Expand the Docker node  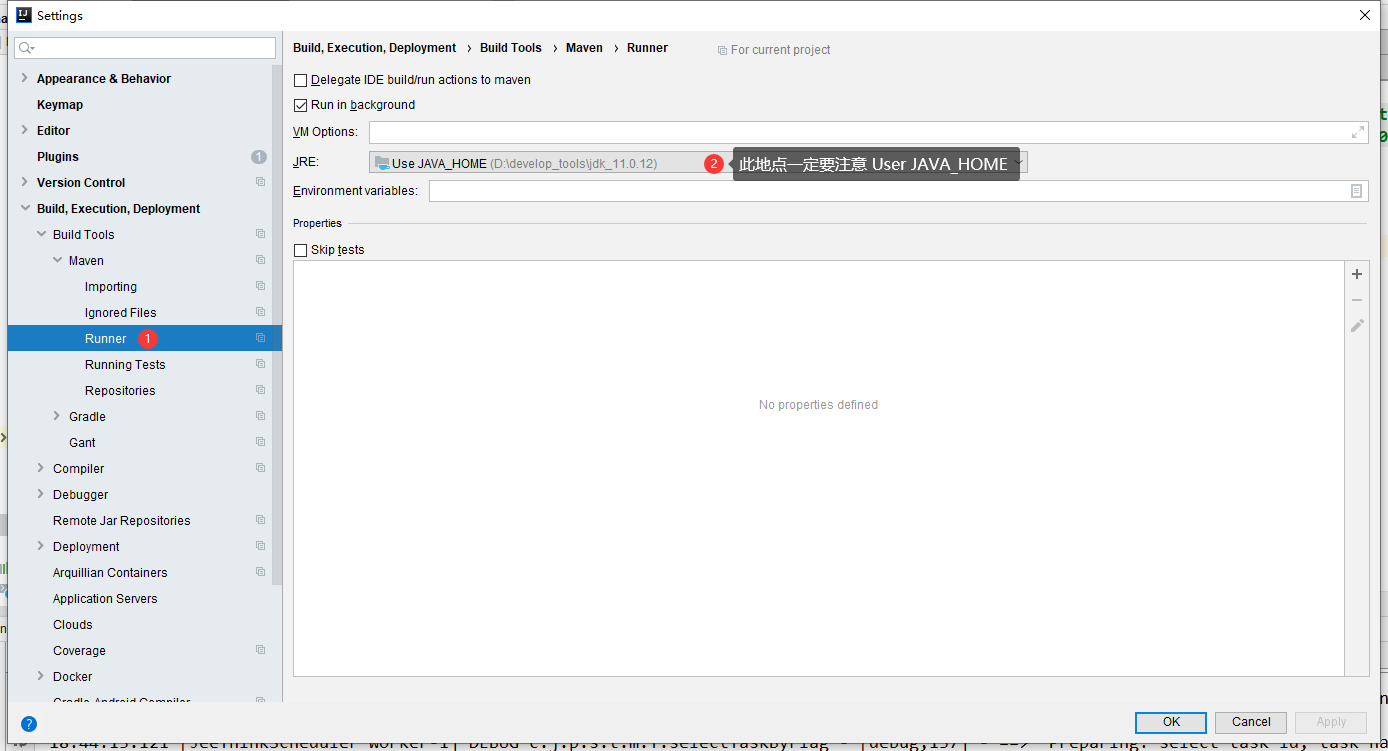pos(41,676)
